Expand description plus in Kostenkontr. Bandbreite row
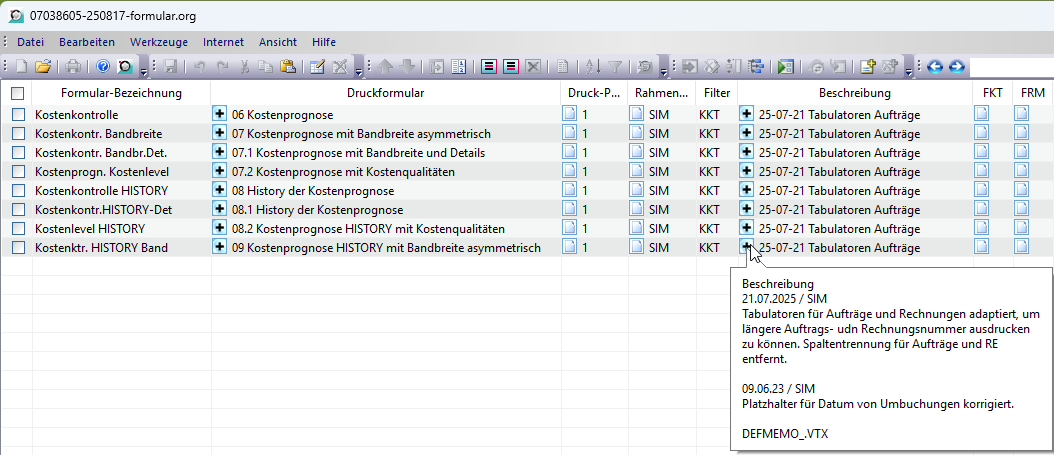This screenshot has height=455, width=1054. (x=746, y=133)
